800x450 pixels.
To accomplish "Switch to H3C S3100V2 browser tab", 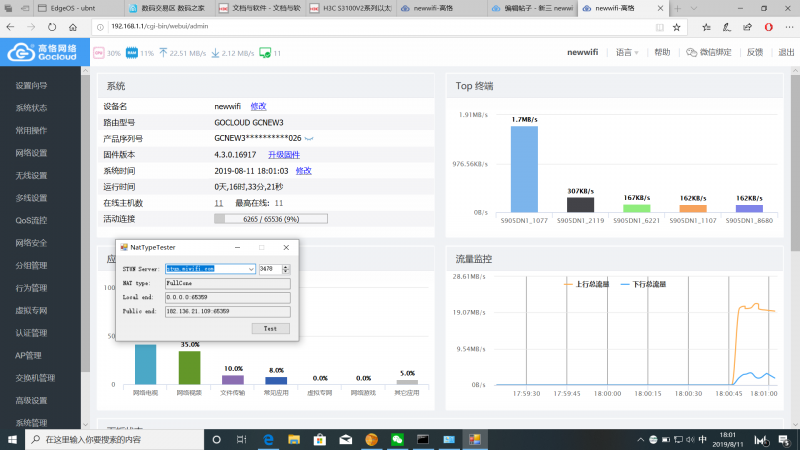I will pyautogui.click(x=352, y=8).
